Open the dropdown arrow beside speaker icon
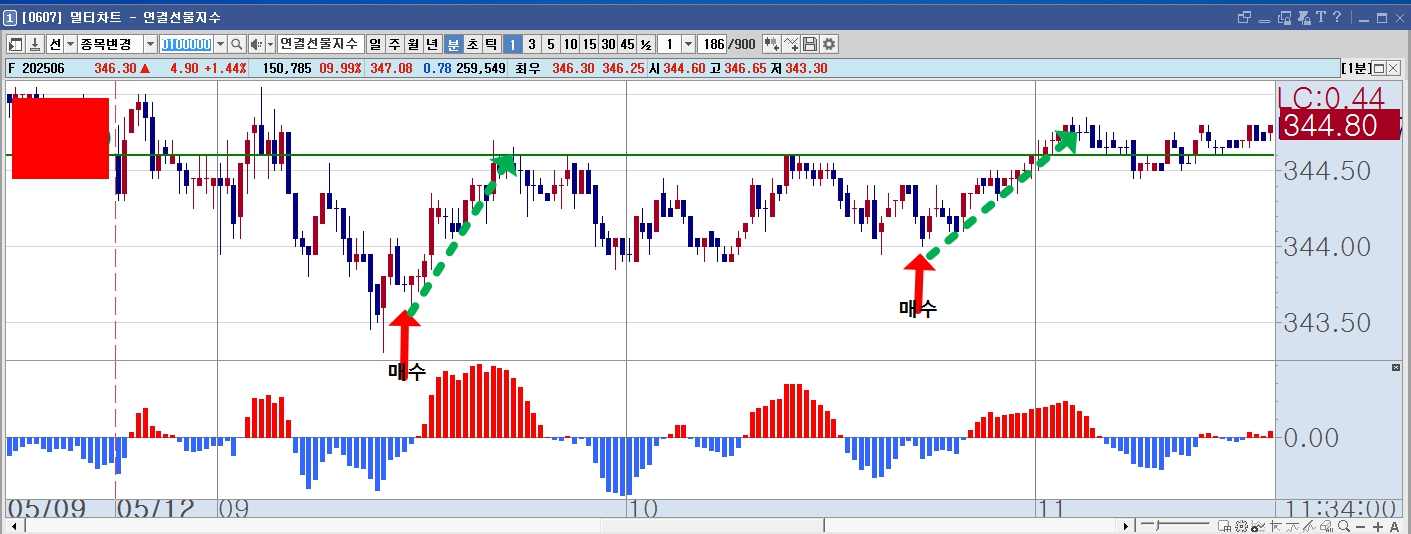This screenshot has height=534, width=1411. 270,44
